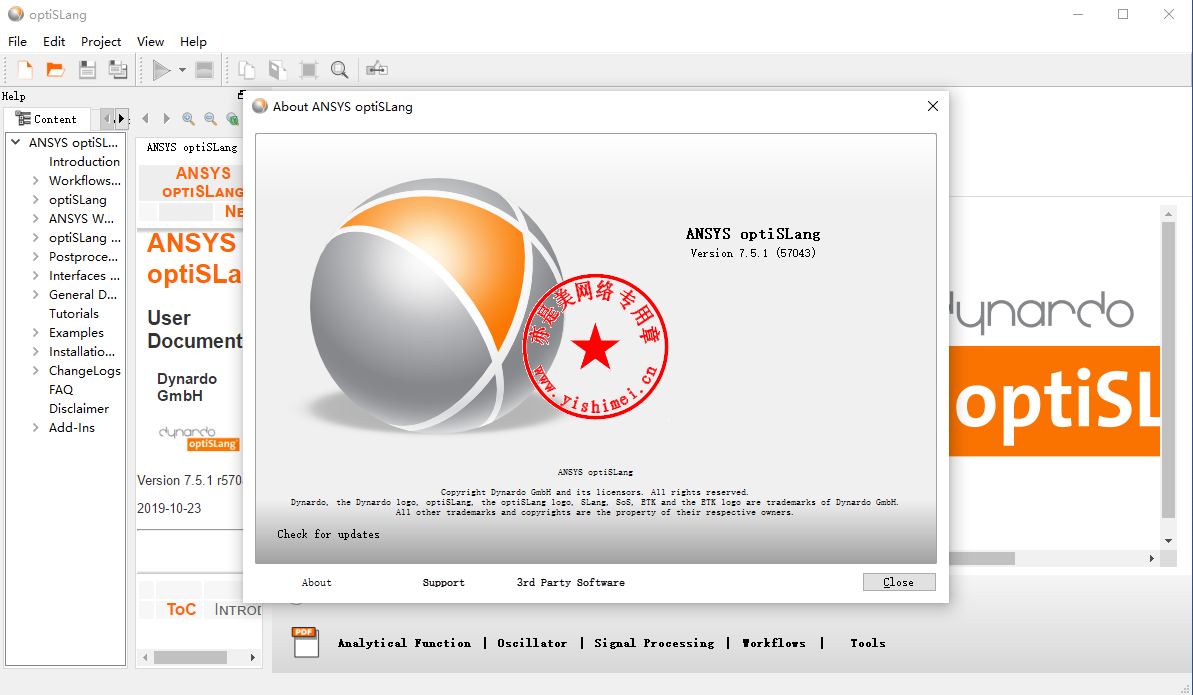Click the scroll right arrow in the welcome panel

1152,559
